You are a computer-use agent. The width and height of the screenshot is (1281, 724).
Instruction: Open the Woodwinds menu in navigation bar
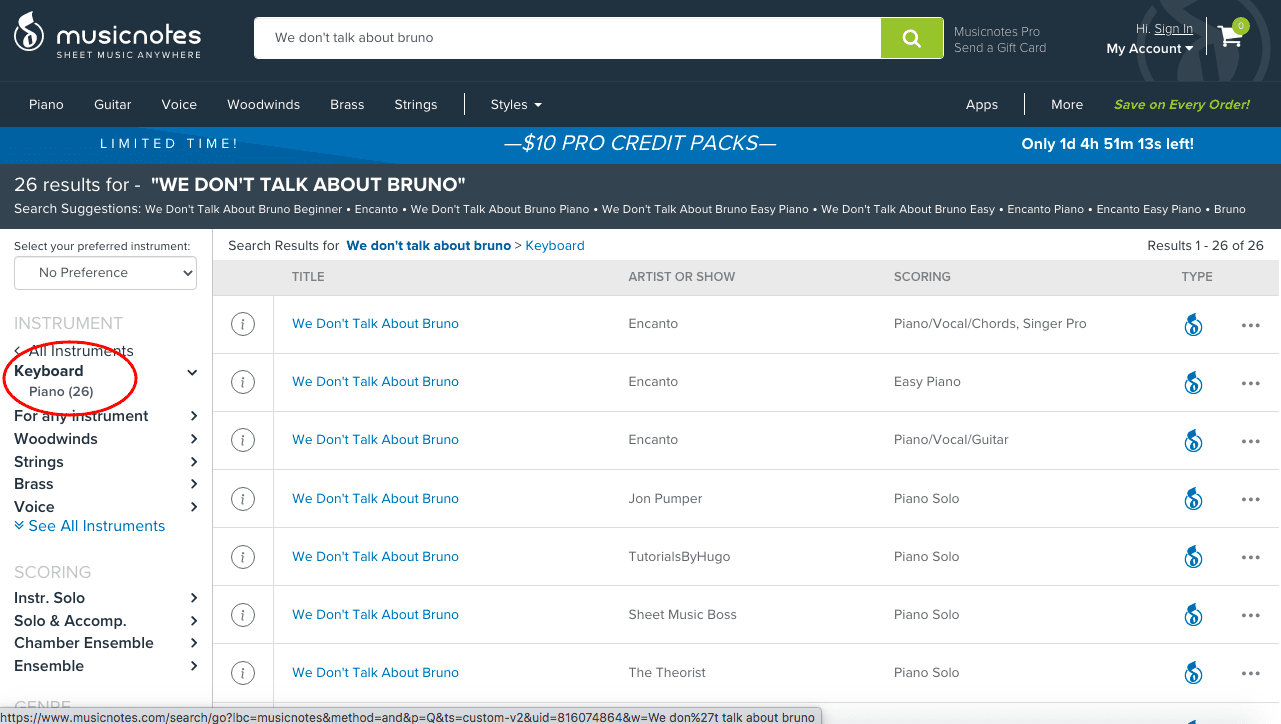[264, 105]
